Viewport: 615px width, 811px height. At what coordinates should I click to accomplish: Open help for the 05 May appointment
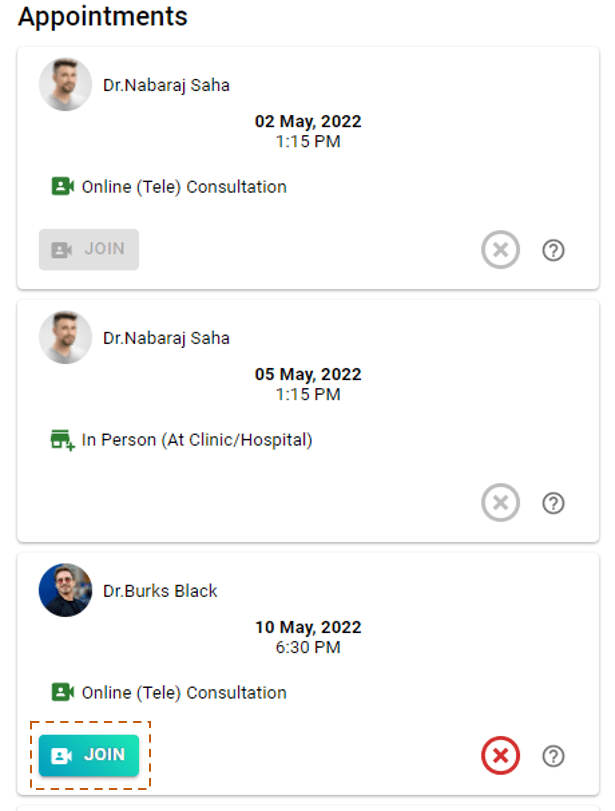click(553, 503)
